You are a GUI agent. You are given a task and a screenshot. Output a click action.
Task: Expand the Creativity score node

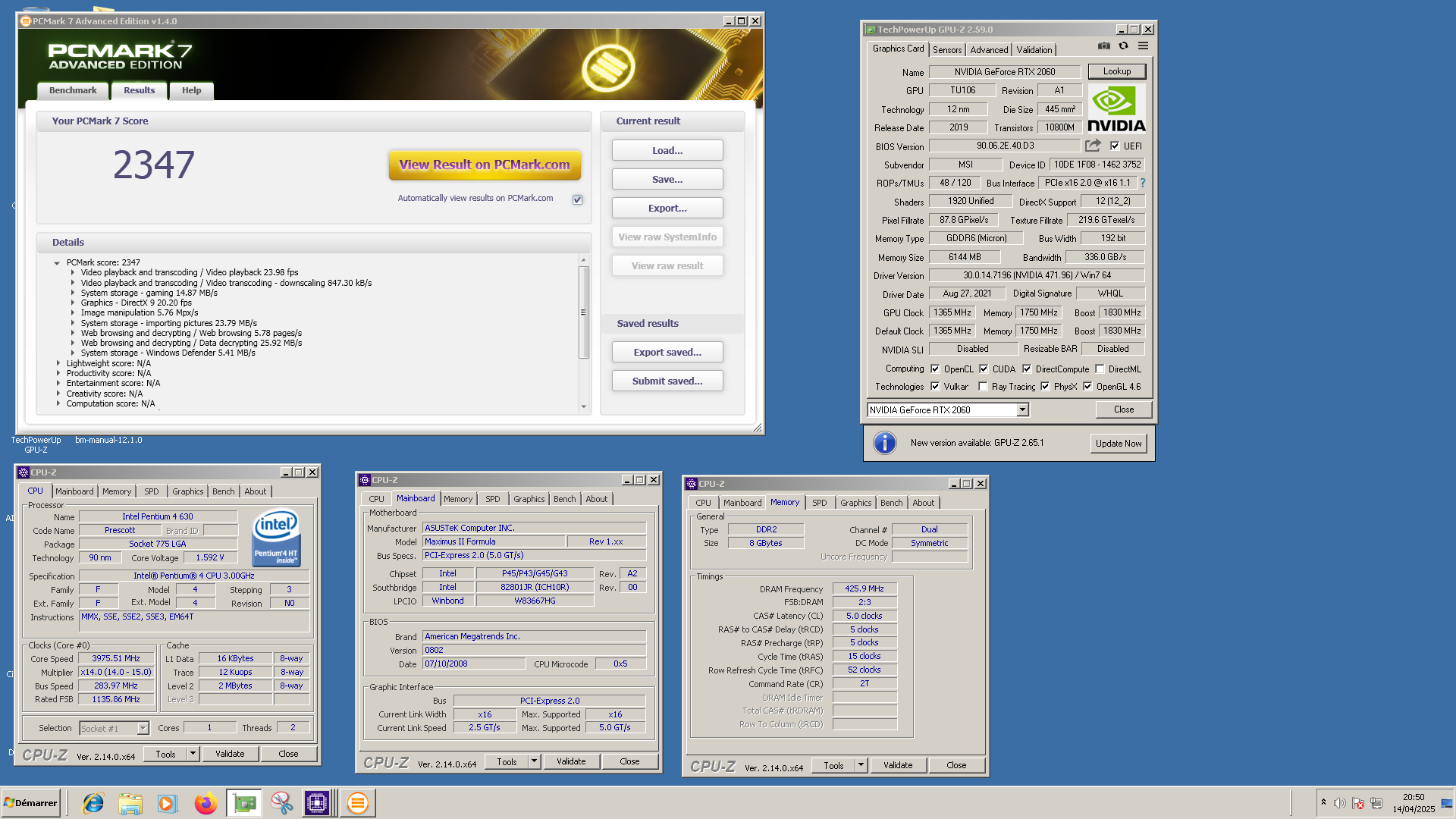click(x=58, y=394)
